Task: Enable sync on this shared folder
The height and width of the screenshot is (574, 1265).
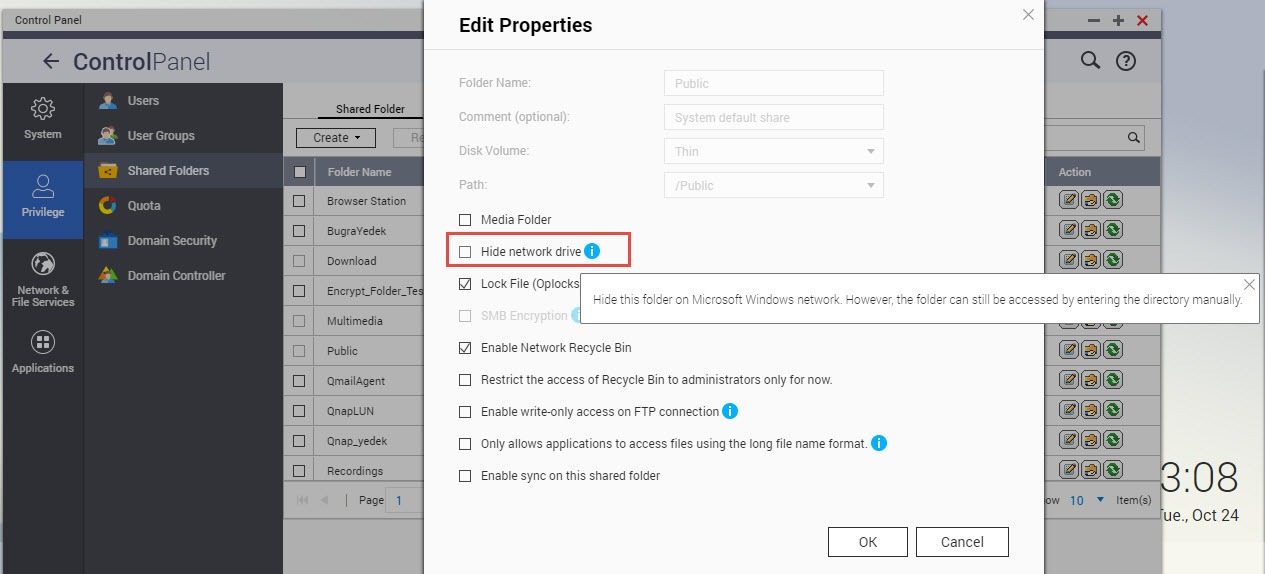Action: click(465, 476)
